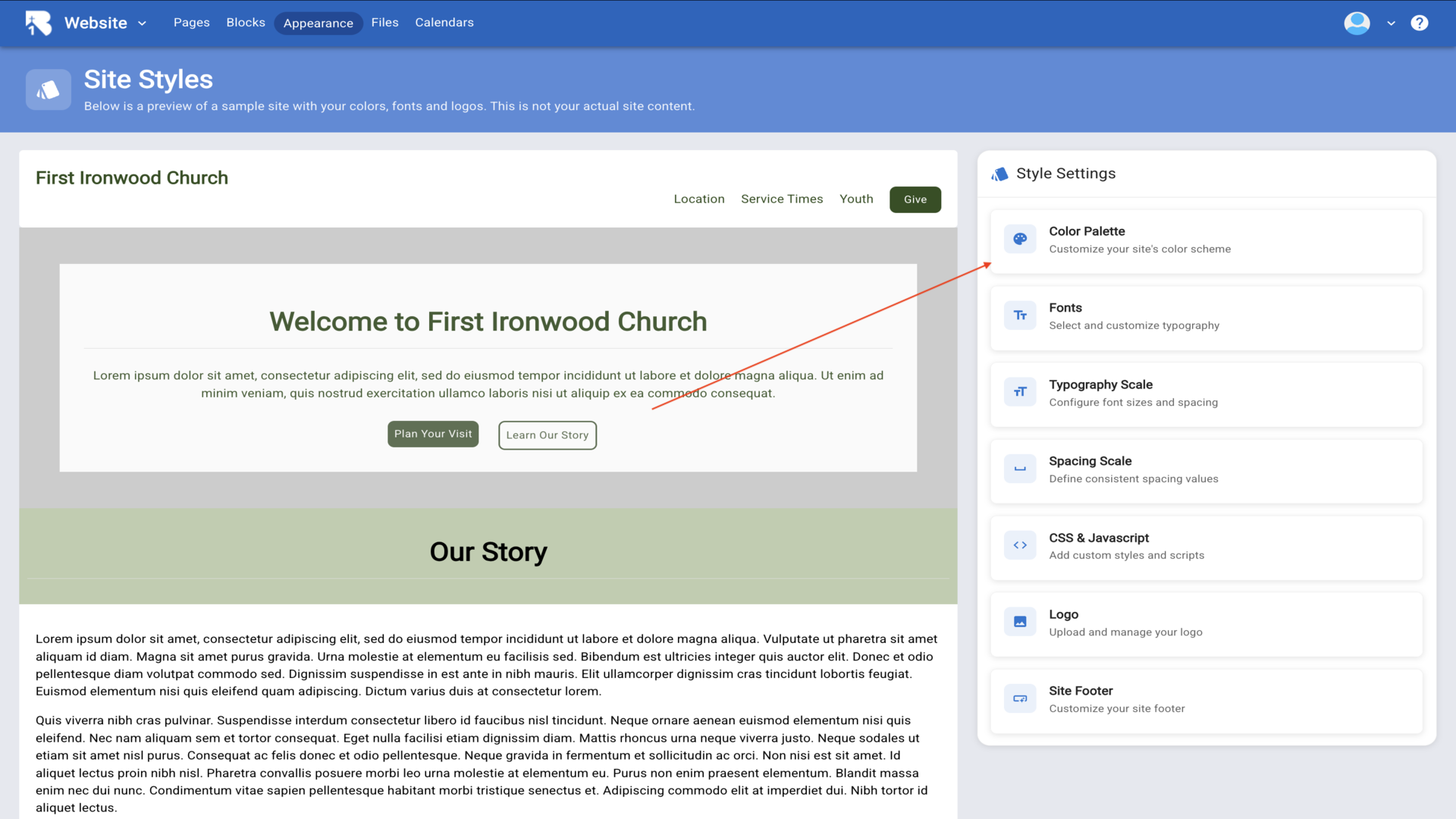The height and width of the screenshot is (819, 1456).
Task: Go to the Calendars section
Action: [x=444, y=23]
